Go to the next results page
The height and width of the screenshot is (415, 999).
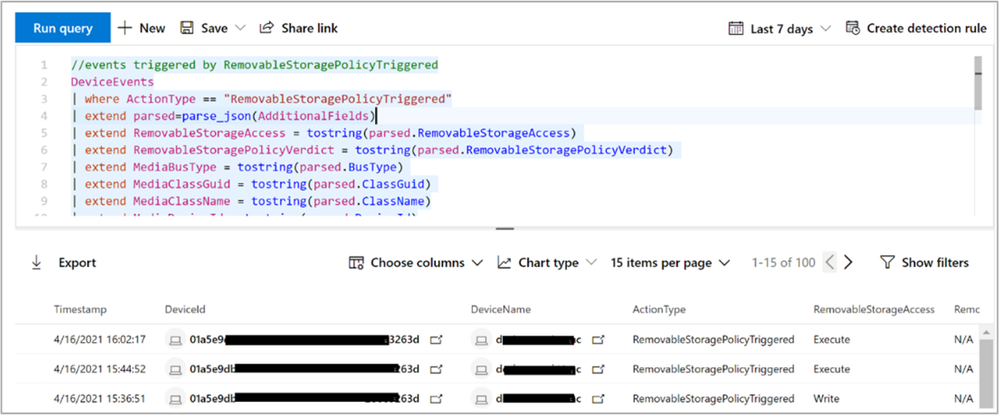[848, 263]
